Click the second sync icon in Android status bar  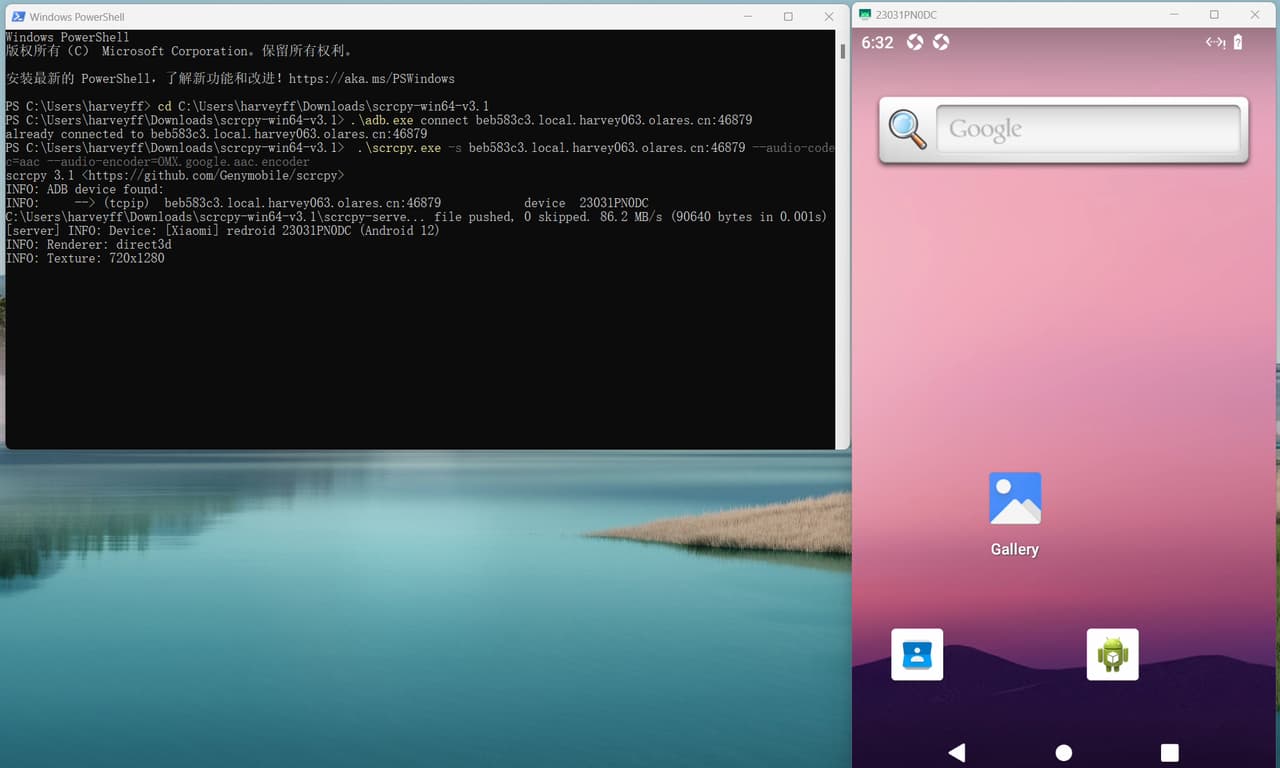(940, 42)
